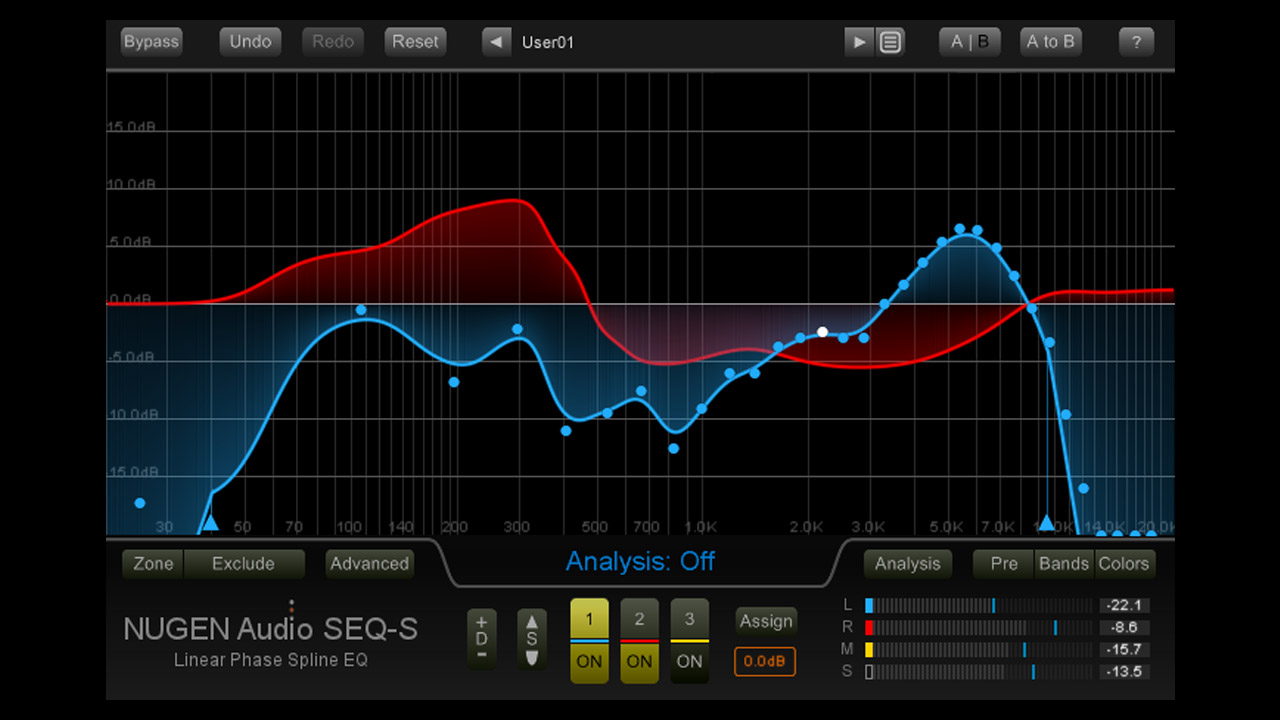Open the preset list menu icon
Image resolution: width=1280 pixels, height=720 pixels.
tap(890, 42)
